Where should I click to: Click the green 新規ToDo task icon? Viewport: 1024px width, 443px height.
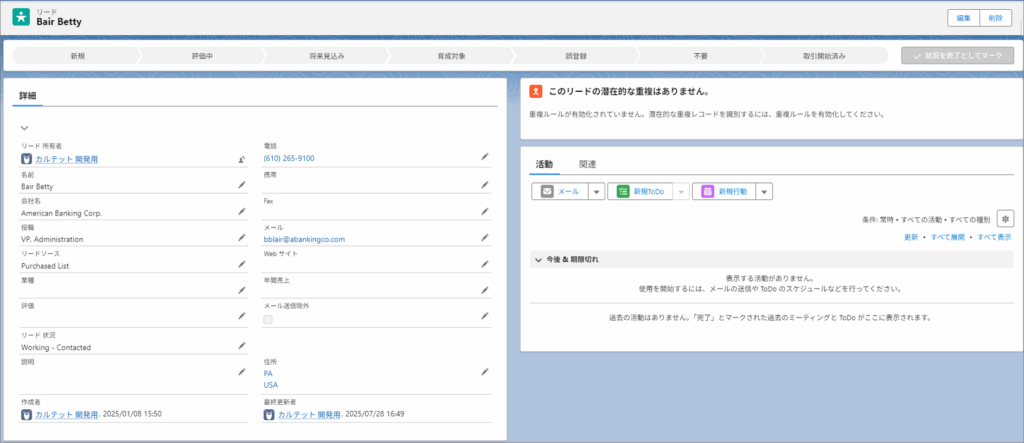click(x=622, y=191)
